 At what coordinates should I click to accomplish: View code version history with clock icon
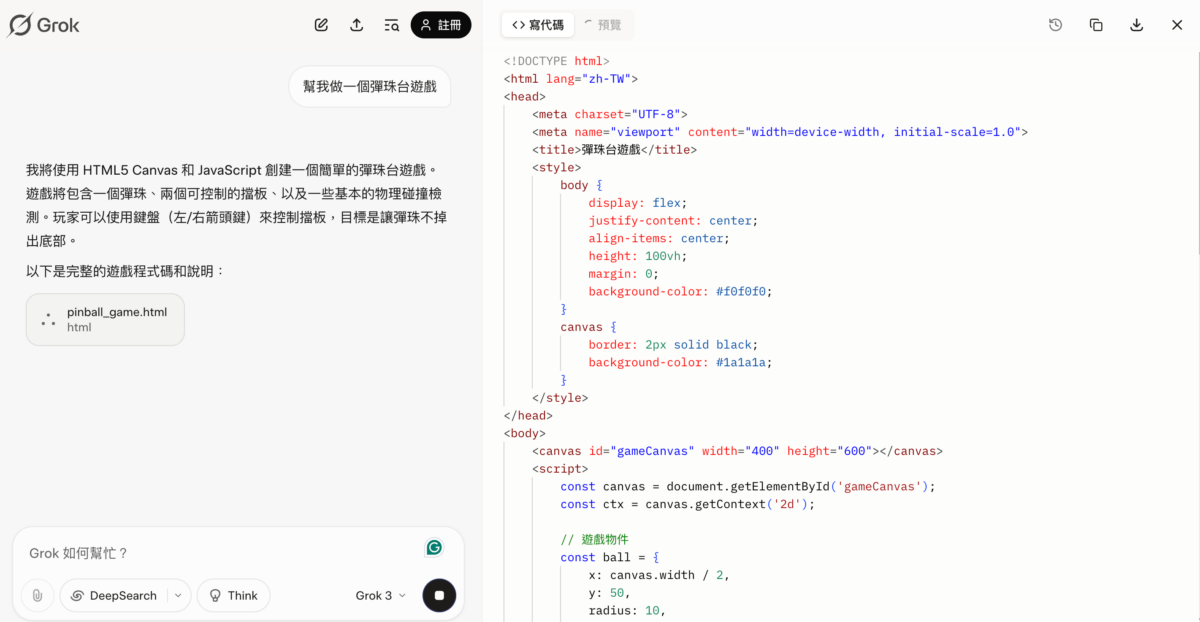coord(1055,24)
